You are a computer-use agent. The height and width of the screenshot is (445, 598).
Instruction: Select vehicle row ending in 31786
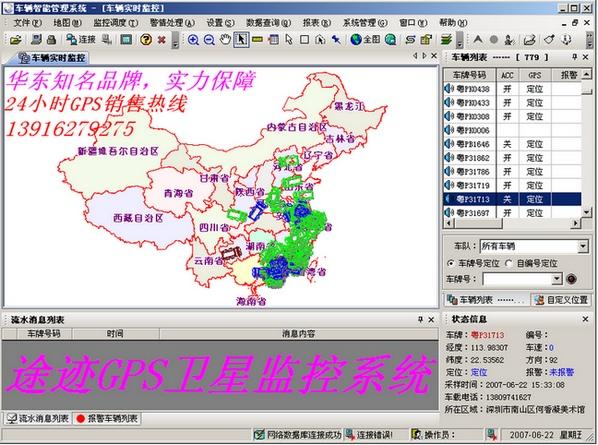tap(512, 172)
